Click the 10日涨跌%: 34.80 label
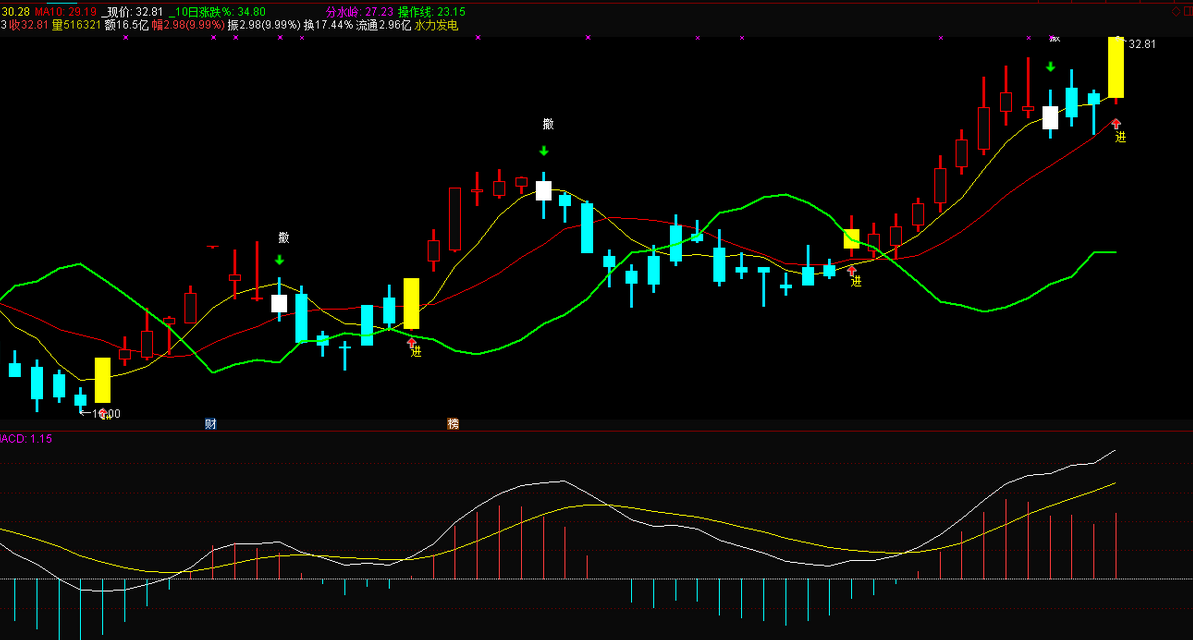This screenshot has height=640, width=1193. [217, 12]
